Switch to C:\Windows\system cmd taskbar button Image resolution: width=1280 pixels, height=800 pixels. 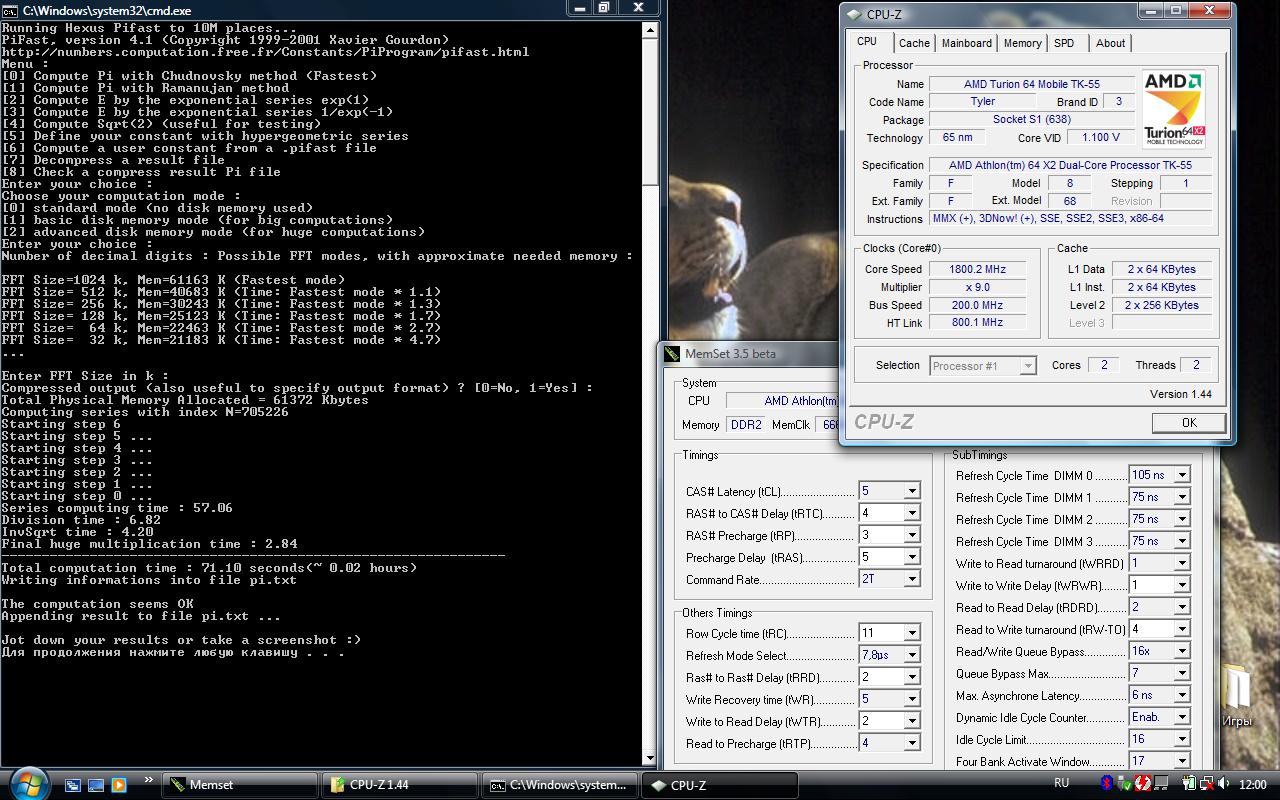tap(559, 785)
